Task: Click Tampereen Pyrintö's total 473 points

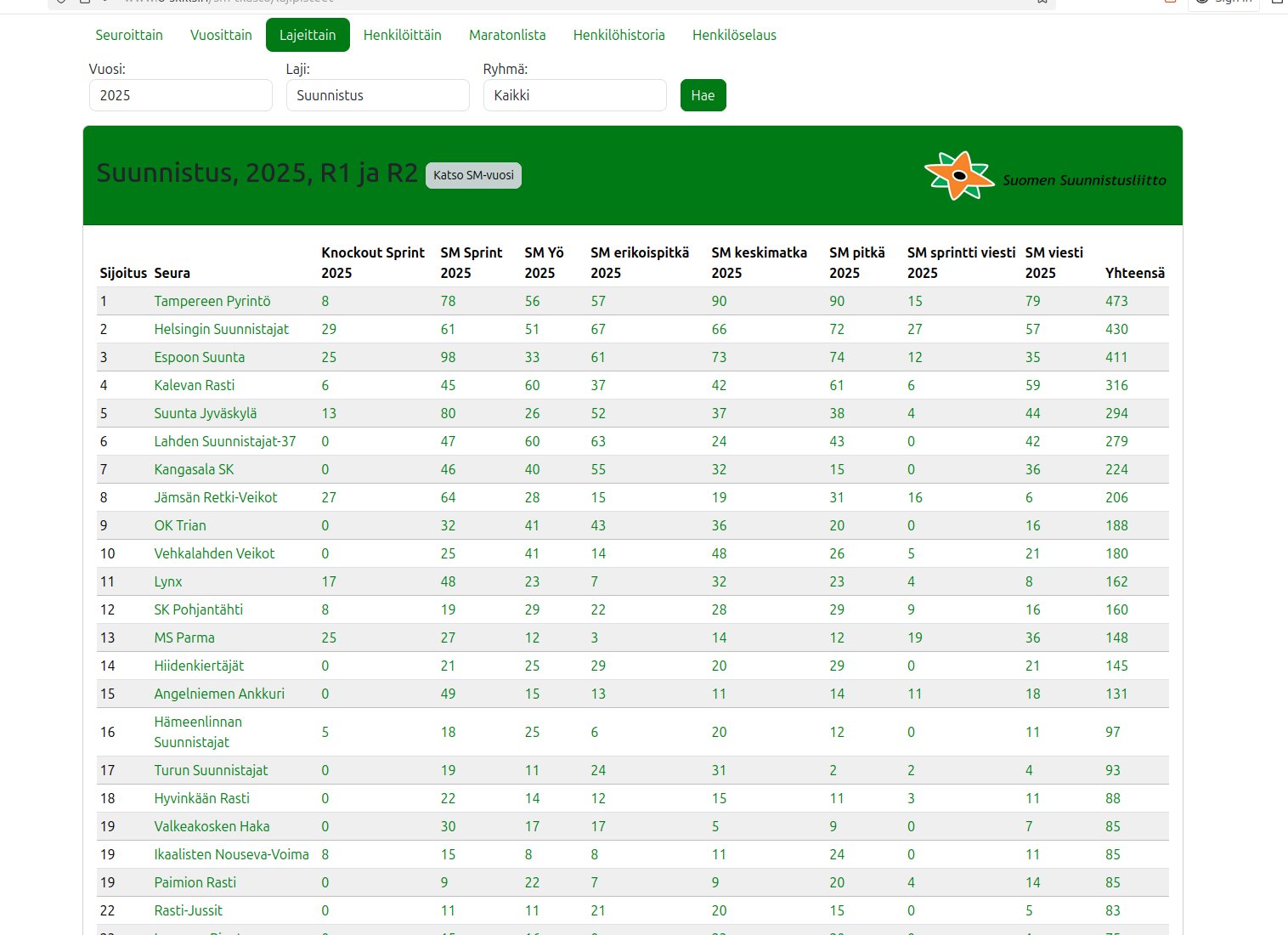Action: pyautogui.click(x=1116, y=301)
